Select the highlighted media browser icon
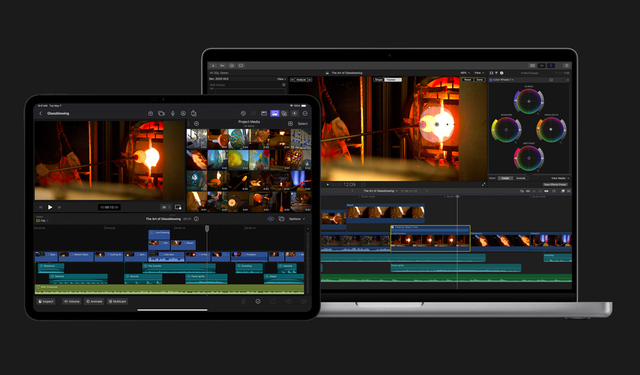This screenshot has width=640, height=375. (275, 113)
